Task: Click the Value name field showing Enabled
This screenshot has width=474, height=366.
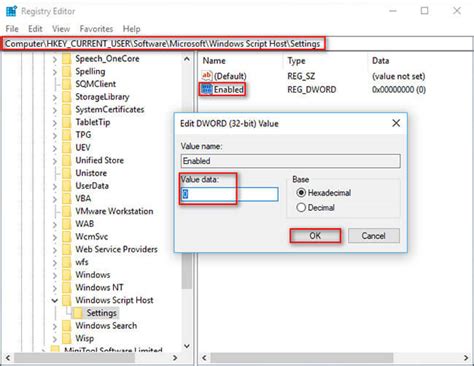Action: pyautogui.click(x=291, y=161)
